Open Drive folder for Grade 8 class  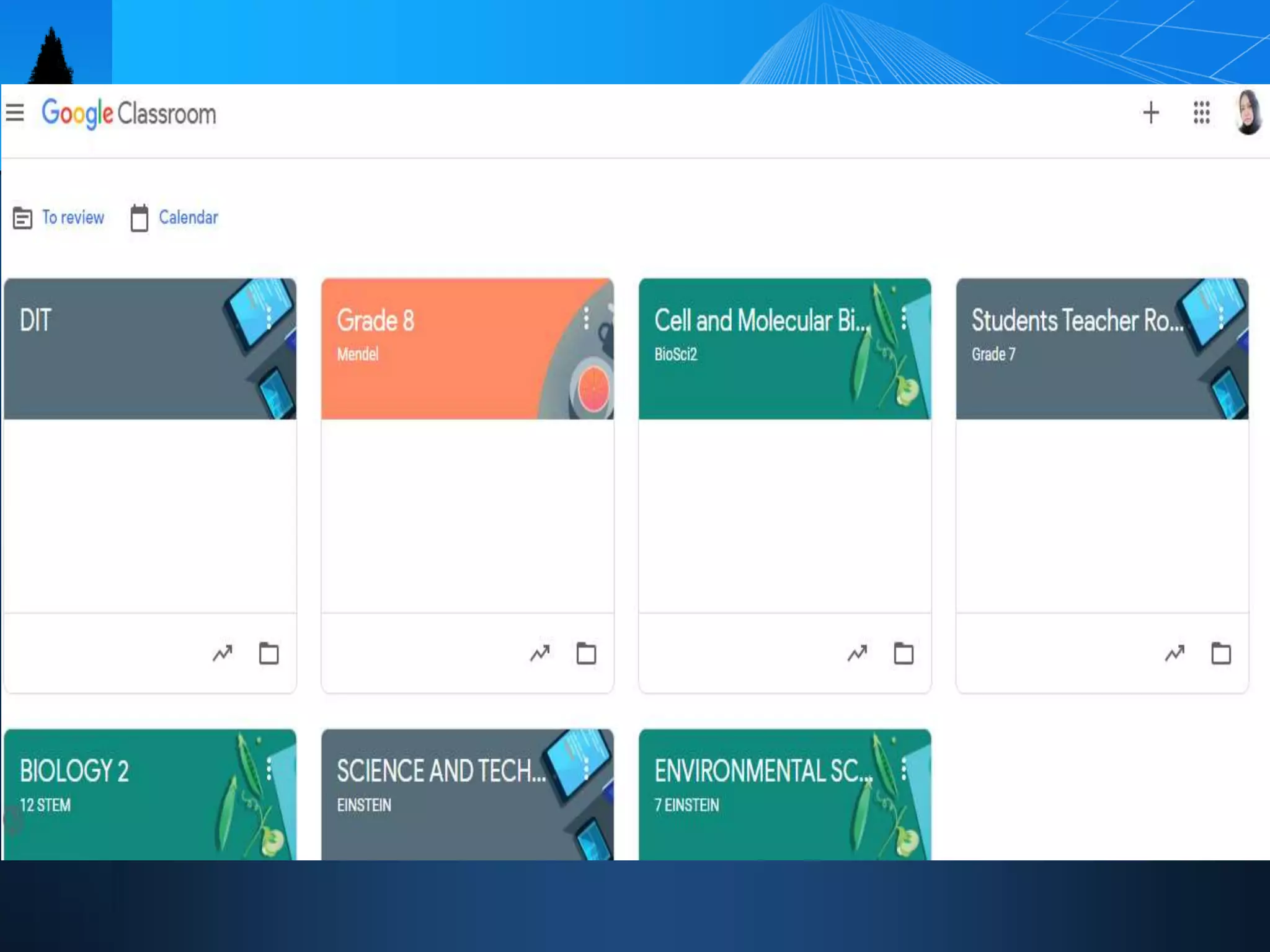pyautogui.click(x=586, y=653)
